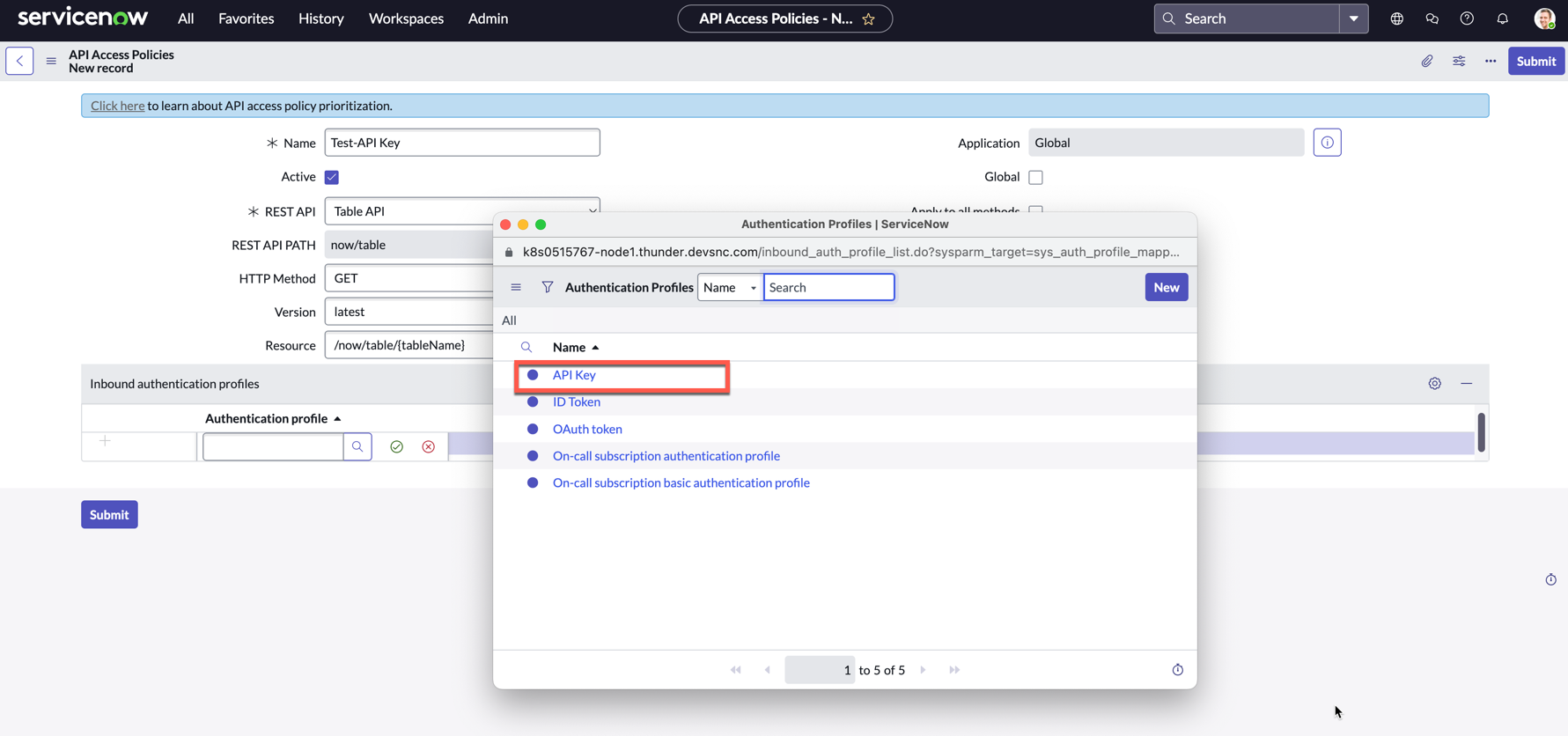This screenshot has height=736, width=1568.
Task: Open the History menu
Action: tap(321, 18)
